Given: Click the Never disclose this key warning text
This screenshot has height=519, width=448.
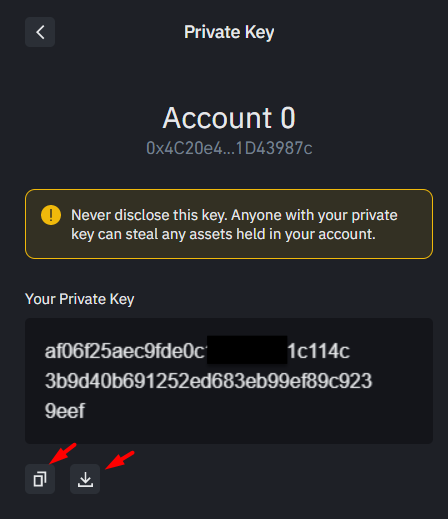Looking at the screenshot, I should 149,215.
